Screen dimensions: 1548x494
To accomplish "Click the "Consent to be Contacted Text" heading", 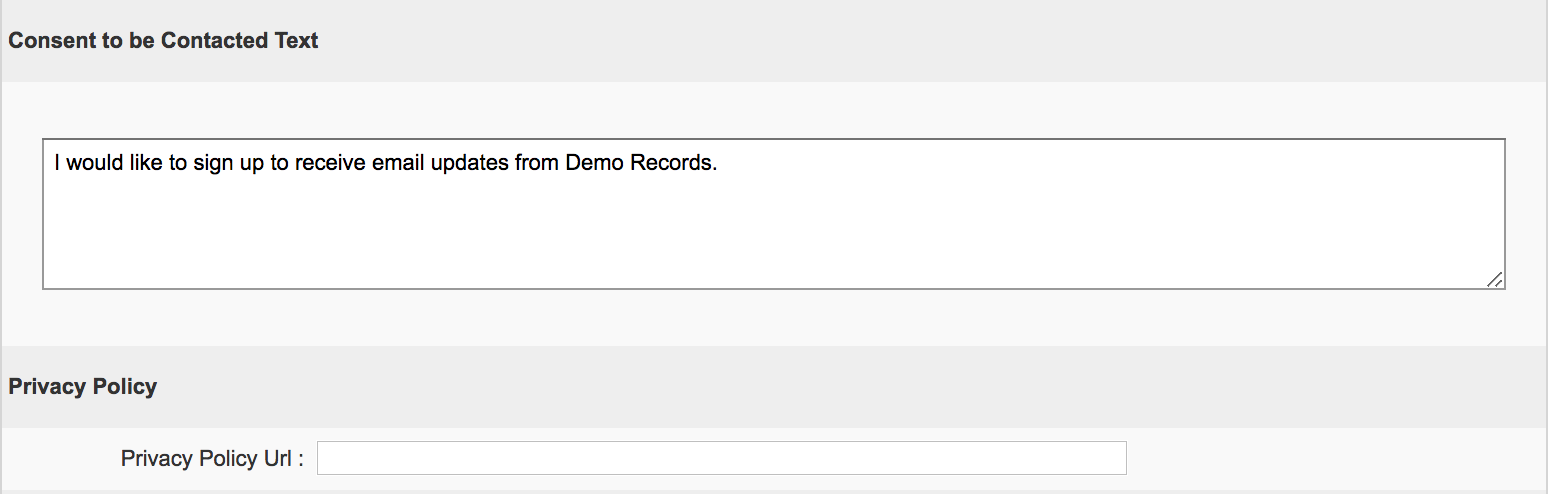I will (163, 41).
